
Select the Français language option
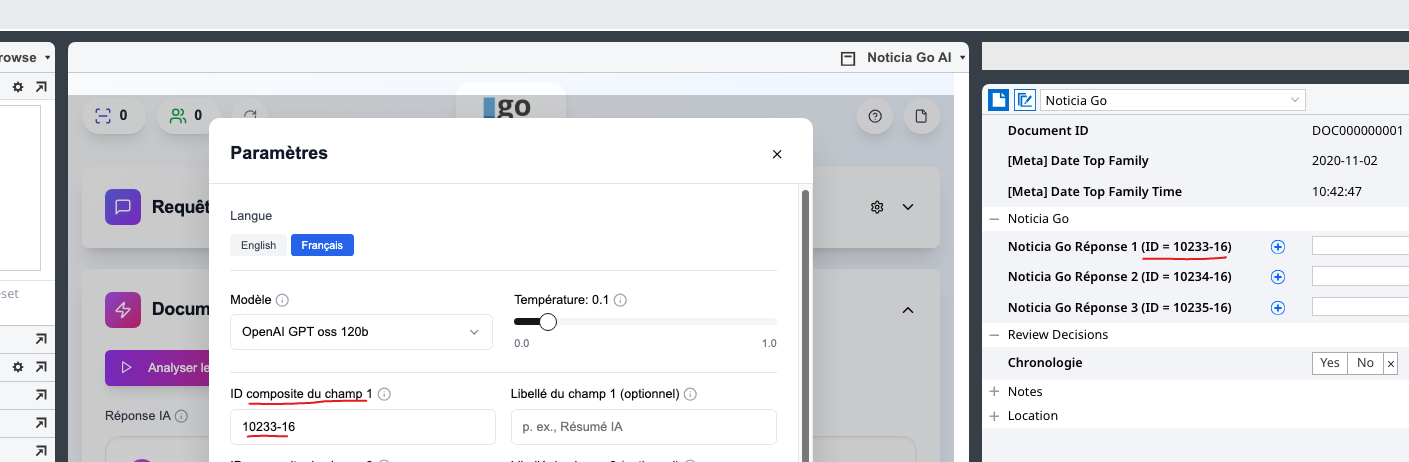pos(322,245)
